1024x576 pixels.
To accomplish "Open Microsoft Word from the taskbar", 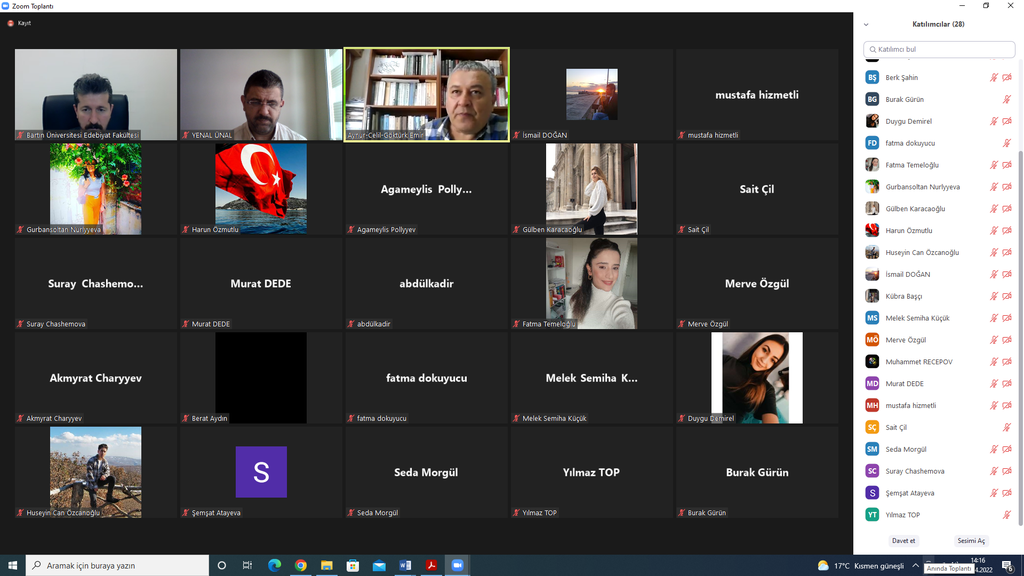I will [x=405, y=566].
